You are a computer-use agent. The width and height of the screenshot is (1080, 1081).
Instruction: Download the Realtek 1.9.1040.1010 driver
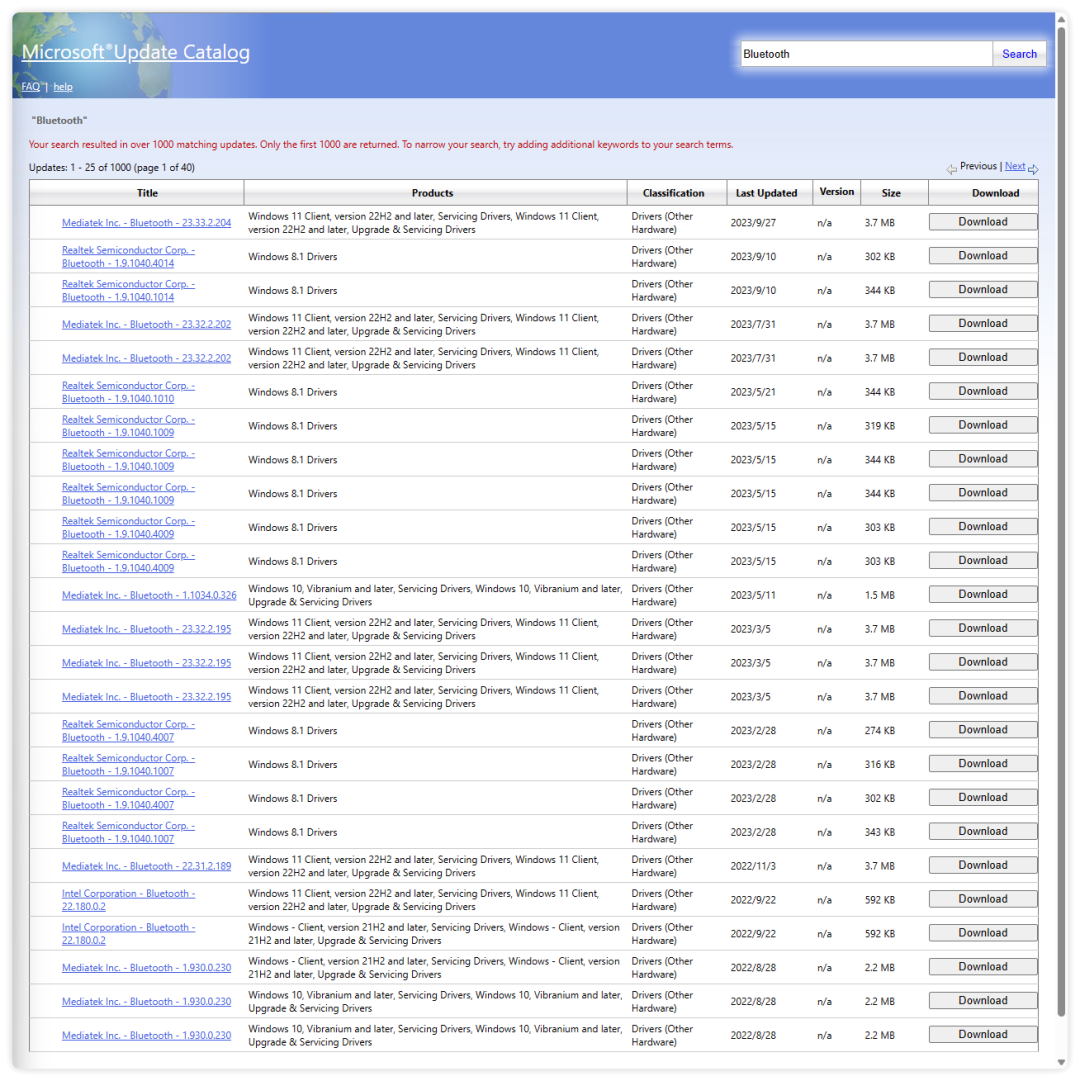point(982,391)
